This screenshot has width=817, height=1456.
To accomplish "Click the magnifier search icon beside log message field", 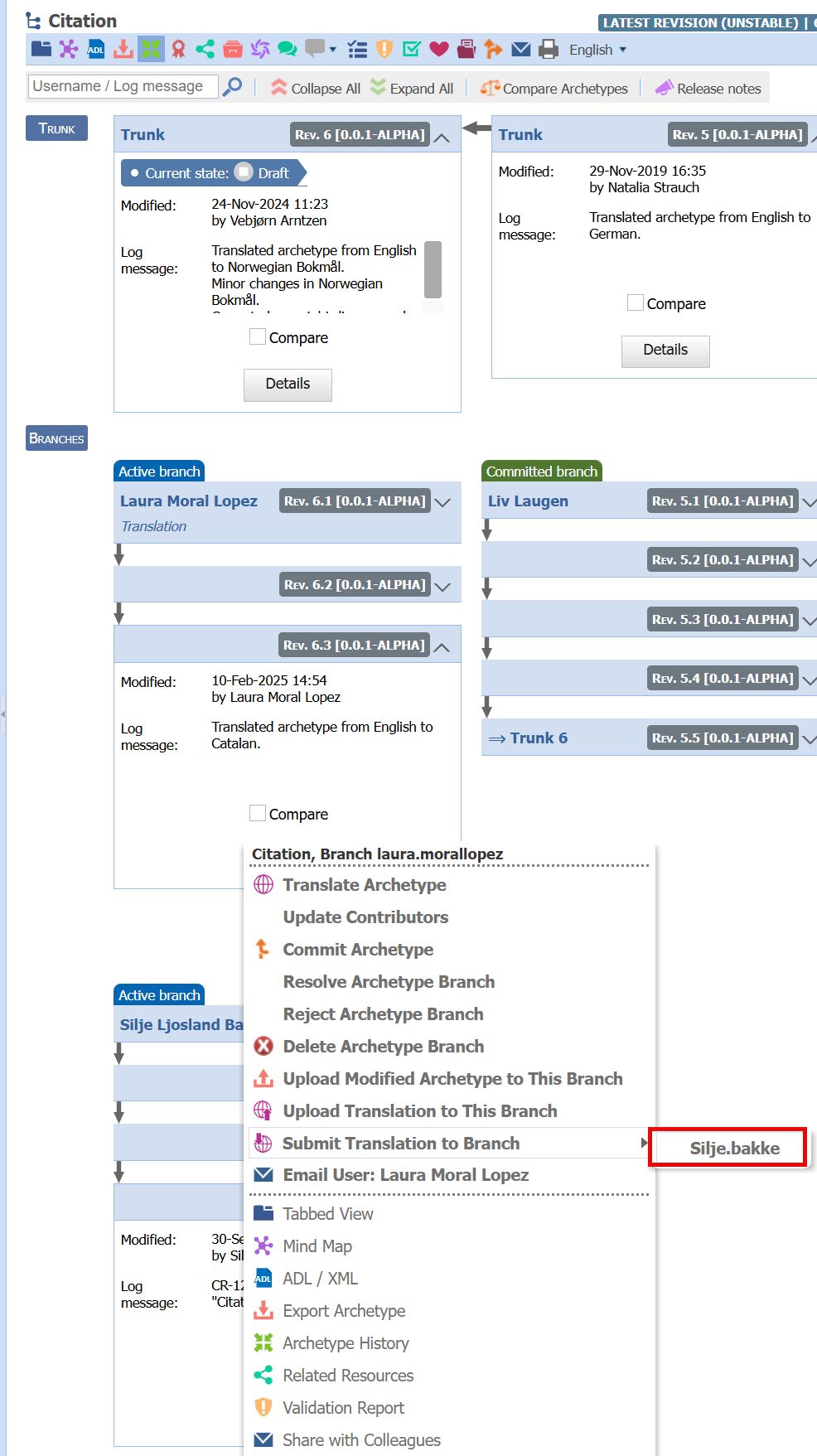I will point(233,86).
